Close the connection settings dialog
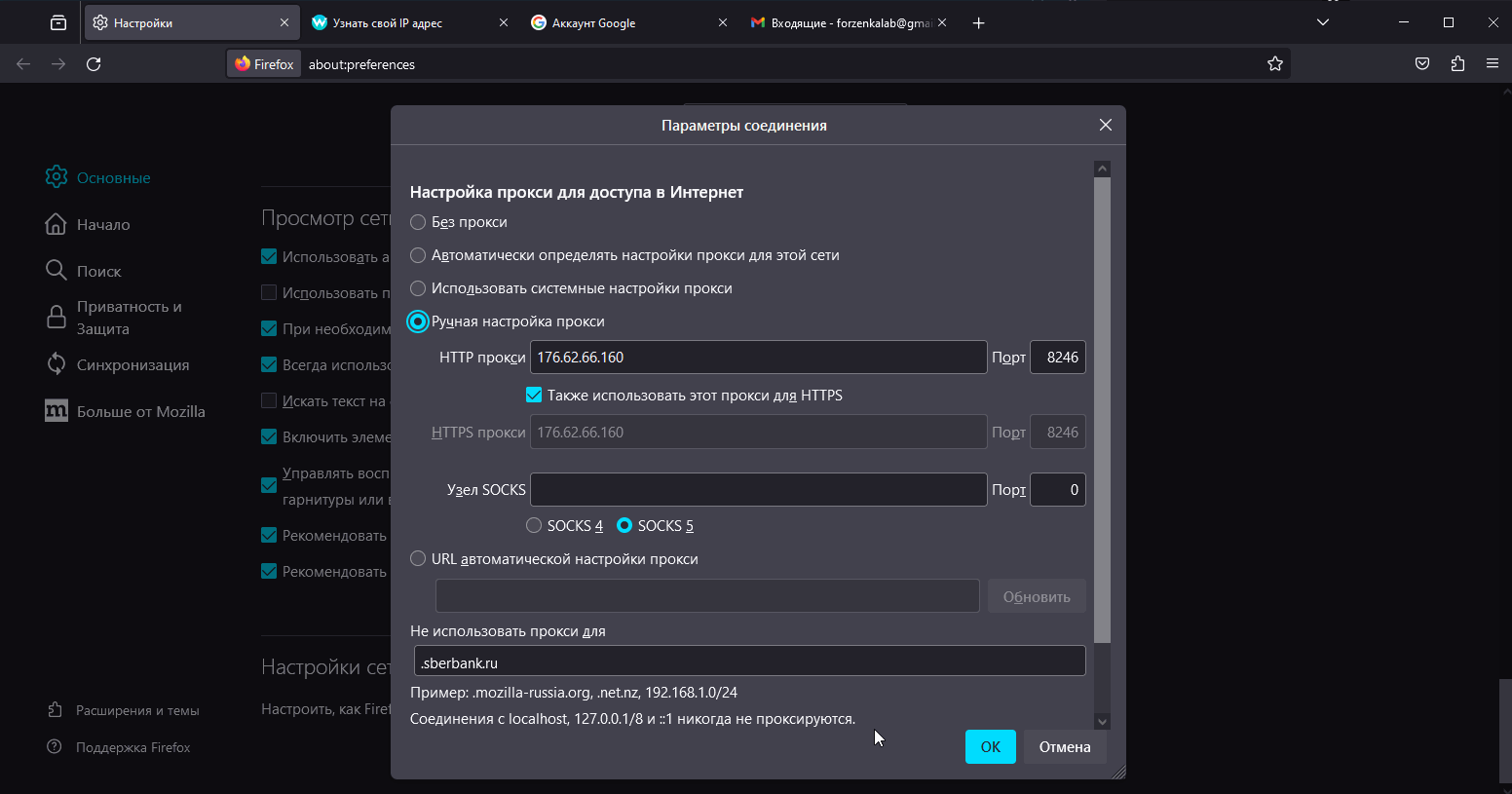The width and height of the screenshot is (1512, 794). pos(1105,125)
